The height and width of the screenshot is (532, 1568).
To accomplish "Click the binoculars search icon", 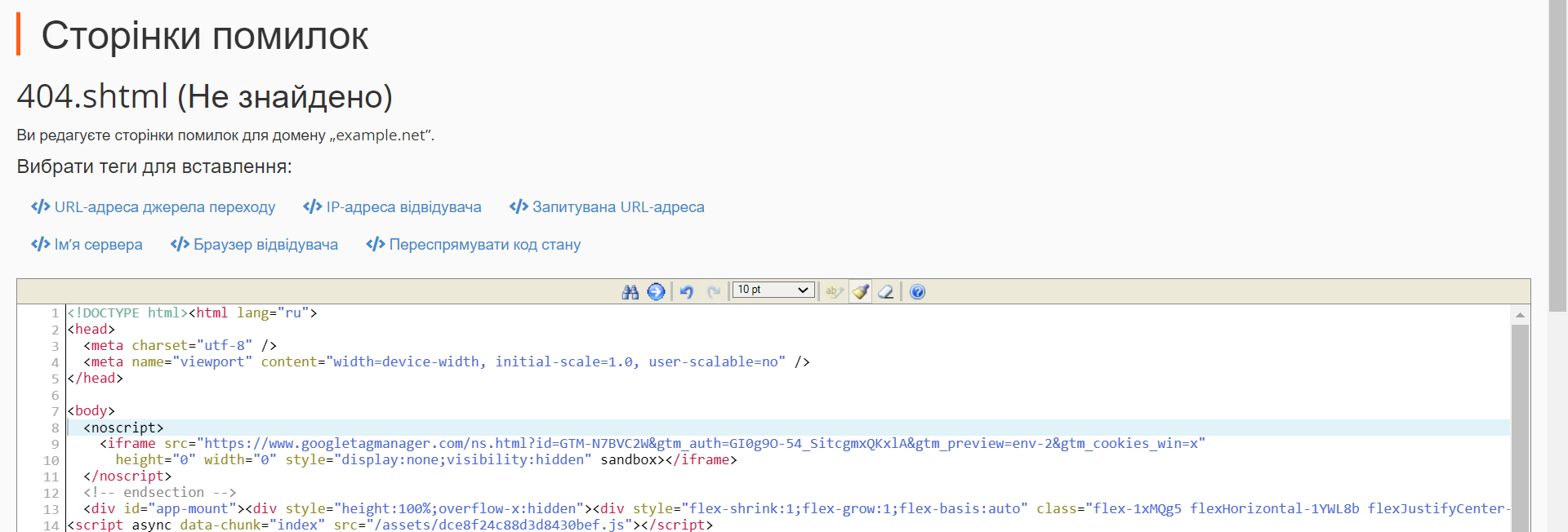I will pos(630,292).
